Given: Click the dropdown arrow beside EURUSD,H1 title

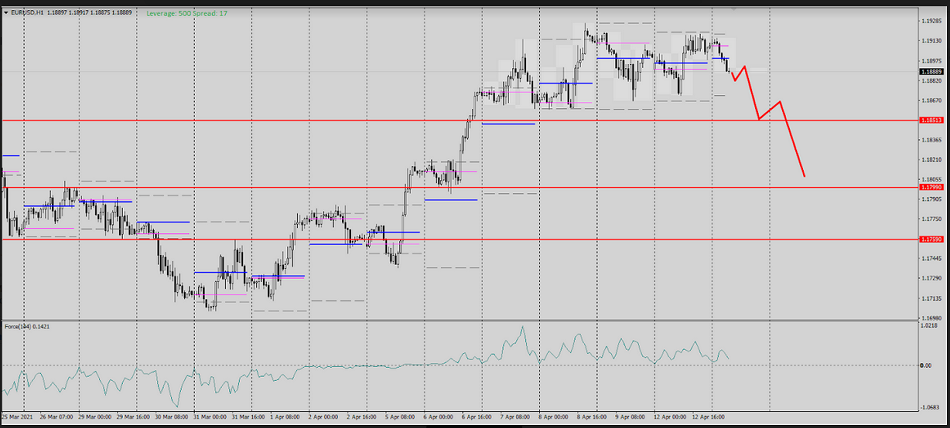Looking at the screenshot, I should [x=6, y=14].
